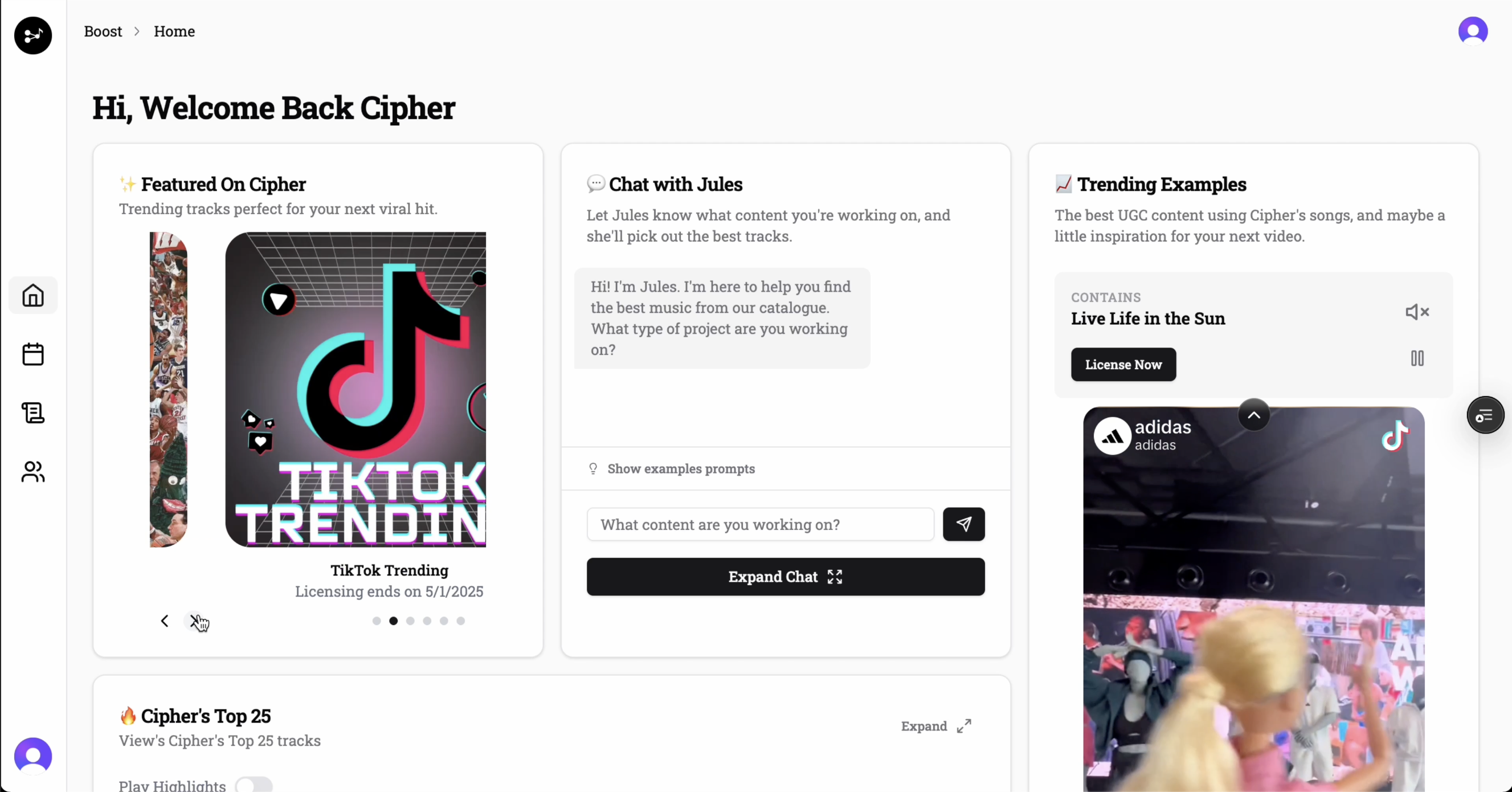Select the Boost breadcrumb
Viewport: 1512px width, 792px height.
point(103,31)
